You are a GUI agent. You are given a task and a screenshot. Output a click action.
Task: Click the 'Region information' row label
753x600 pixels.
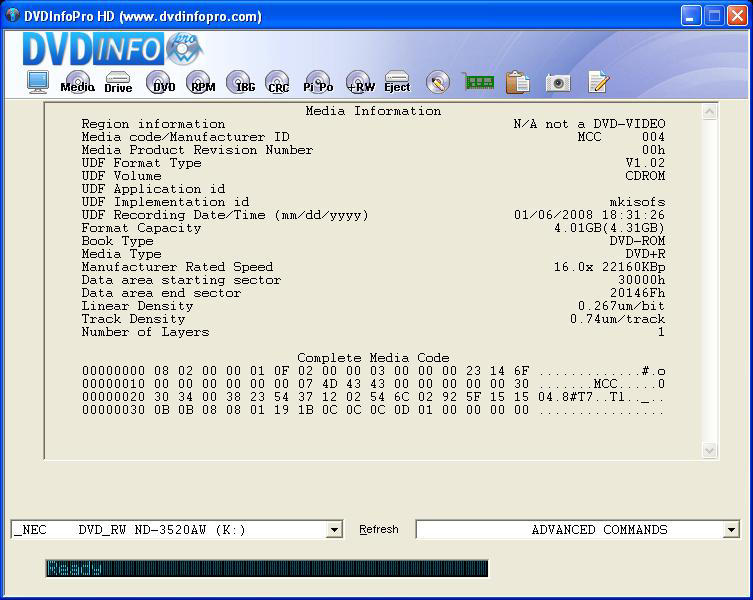(153, 124)
